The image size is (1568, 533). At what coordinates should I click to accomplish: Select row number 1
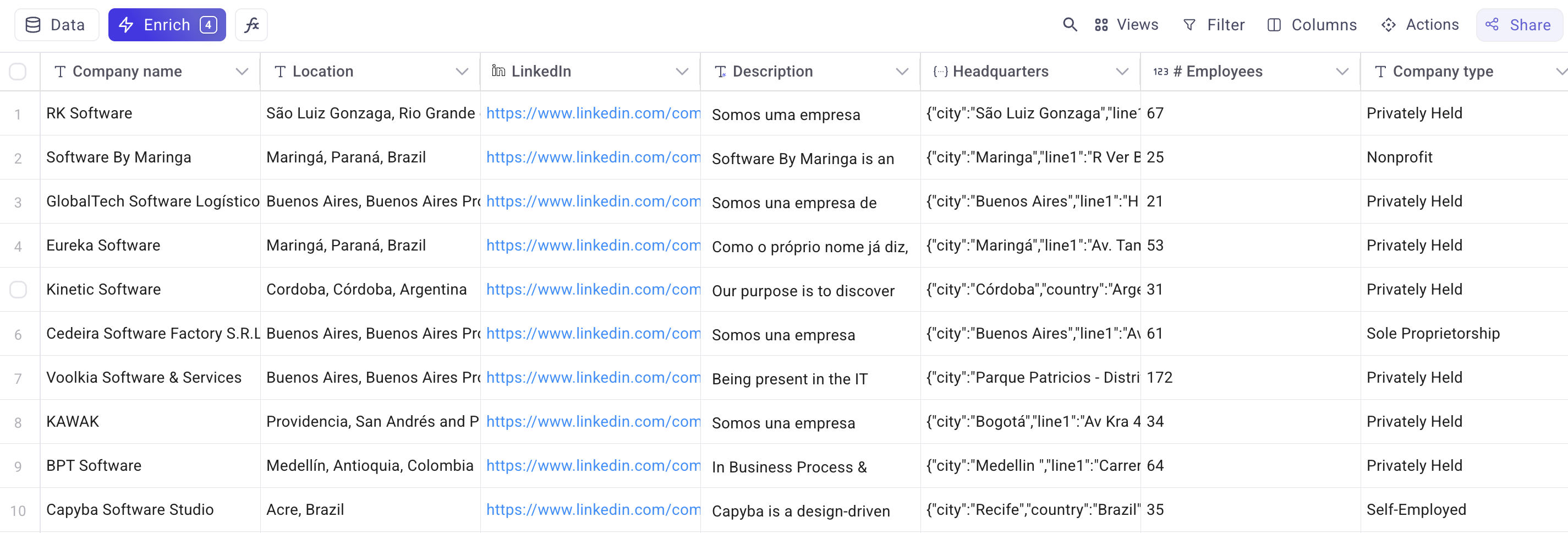[x=18, y=115]
